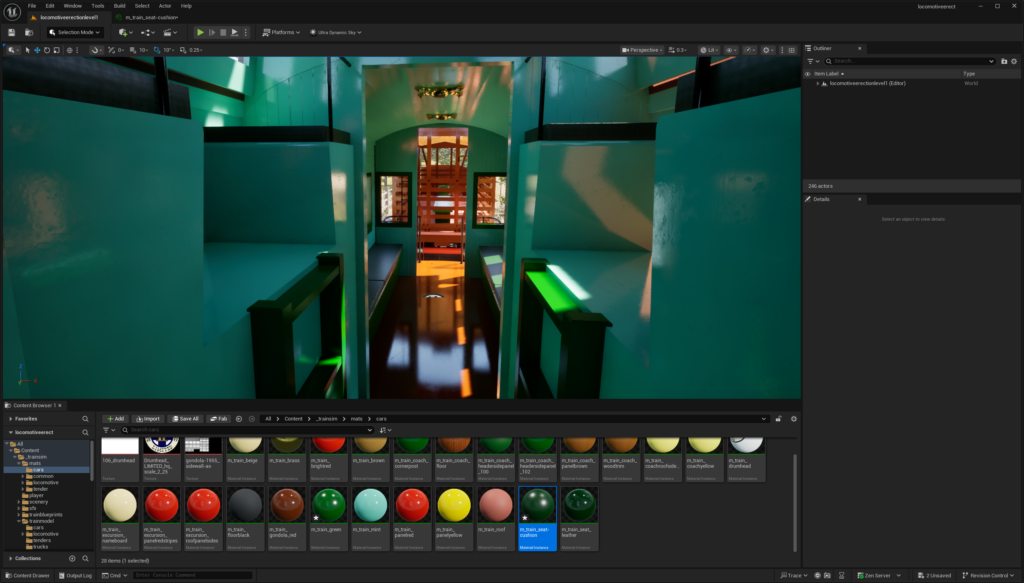
Task: Select the rotate gizmo tool
Action: pos(46,50)
